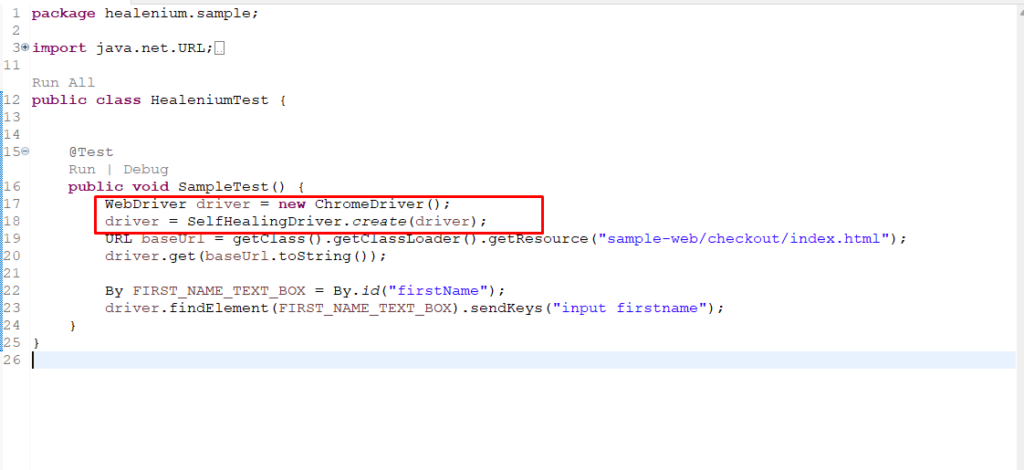Click the Run All code lens
1024x470 pixels.
(x=63, y=83)
